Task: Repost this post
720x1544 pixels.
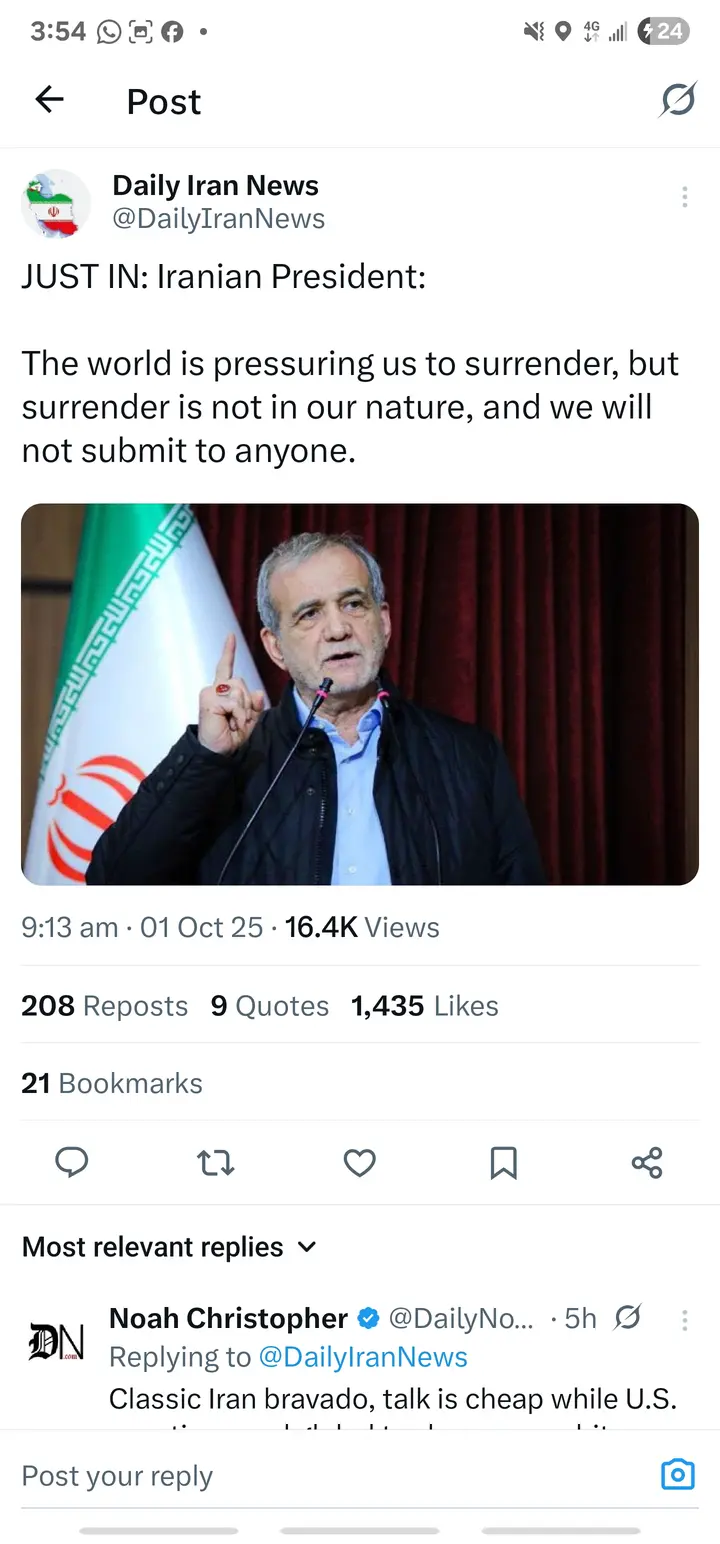Action: point(216,1162)
